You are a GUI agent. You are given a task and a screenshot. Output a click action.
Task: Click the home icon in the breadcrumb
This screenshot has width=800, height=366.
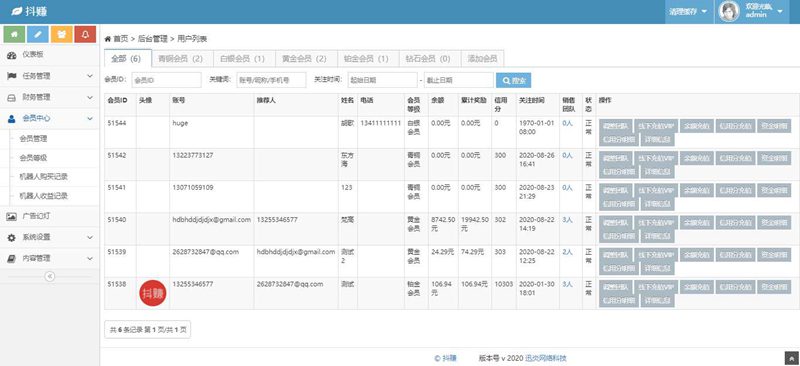coord(108,39)
